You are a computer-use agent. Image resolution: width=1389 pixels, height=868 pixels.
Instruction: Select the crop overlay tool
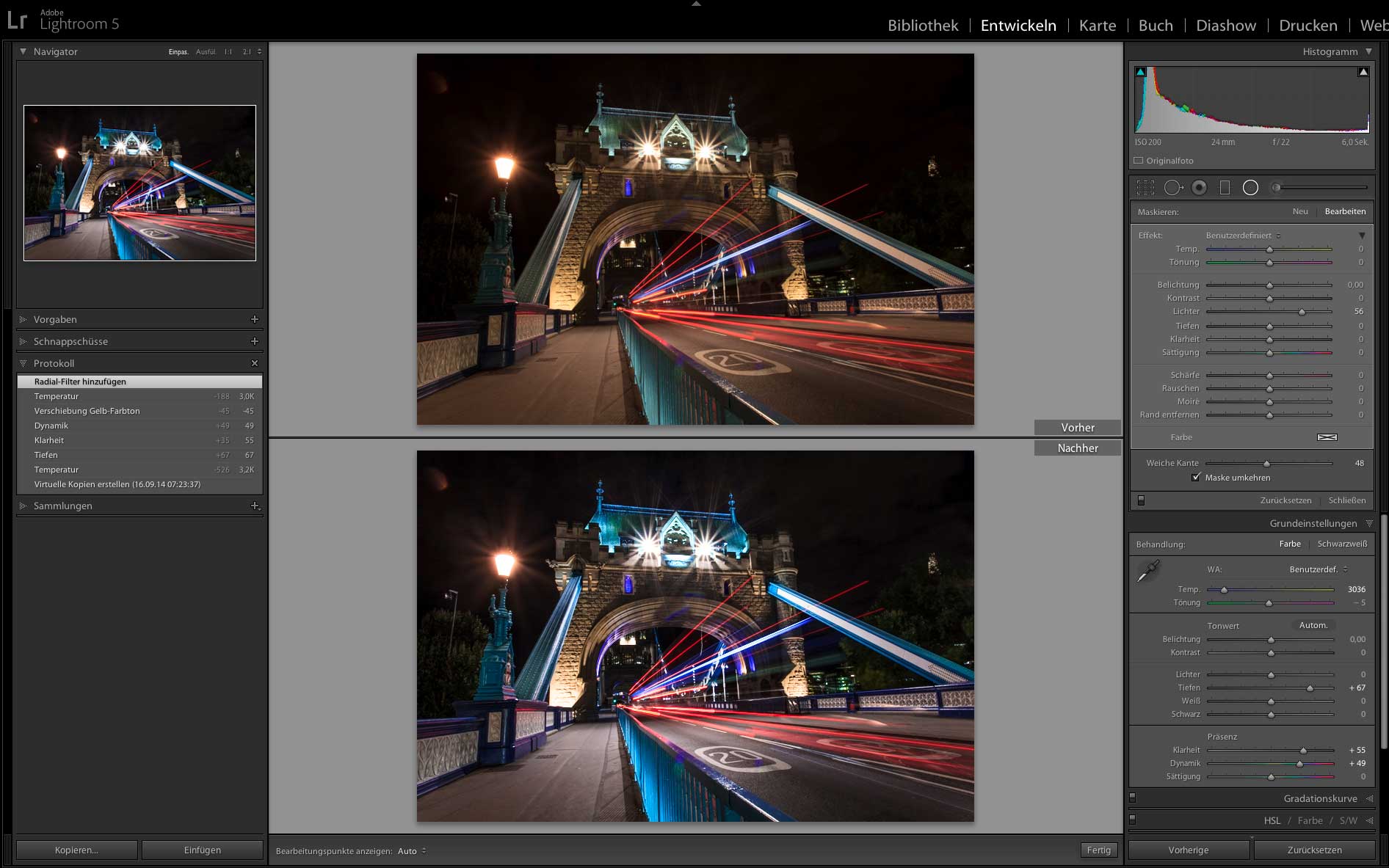pos(1145,188)
